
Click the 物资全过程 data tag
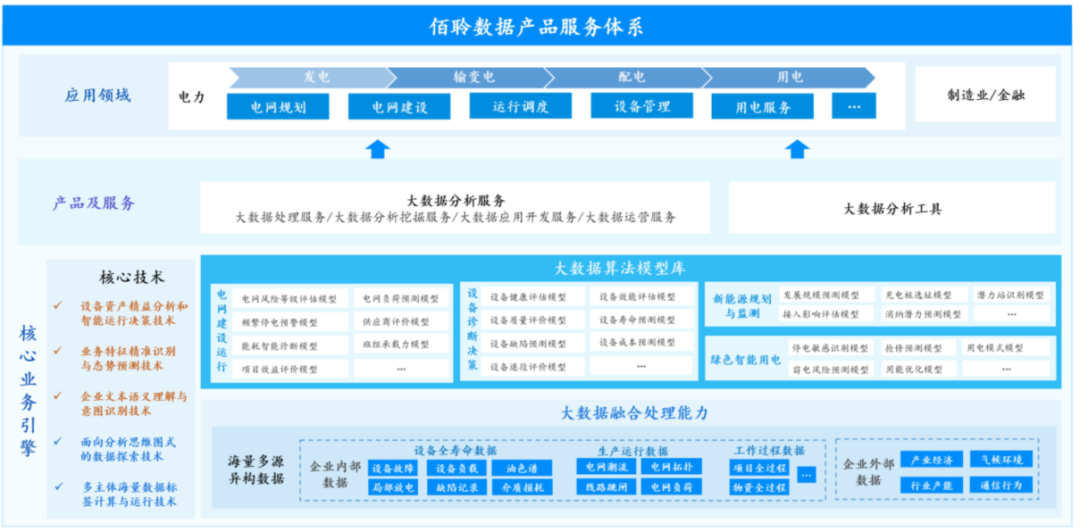tap(760, 487)
